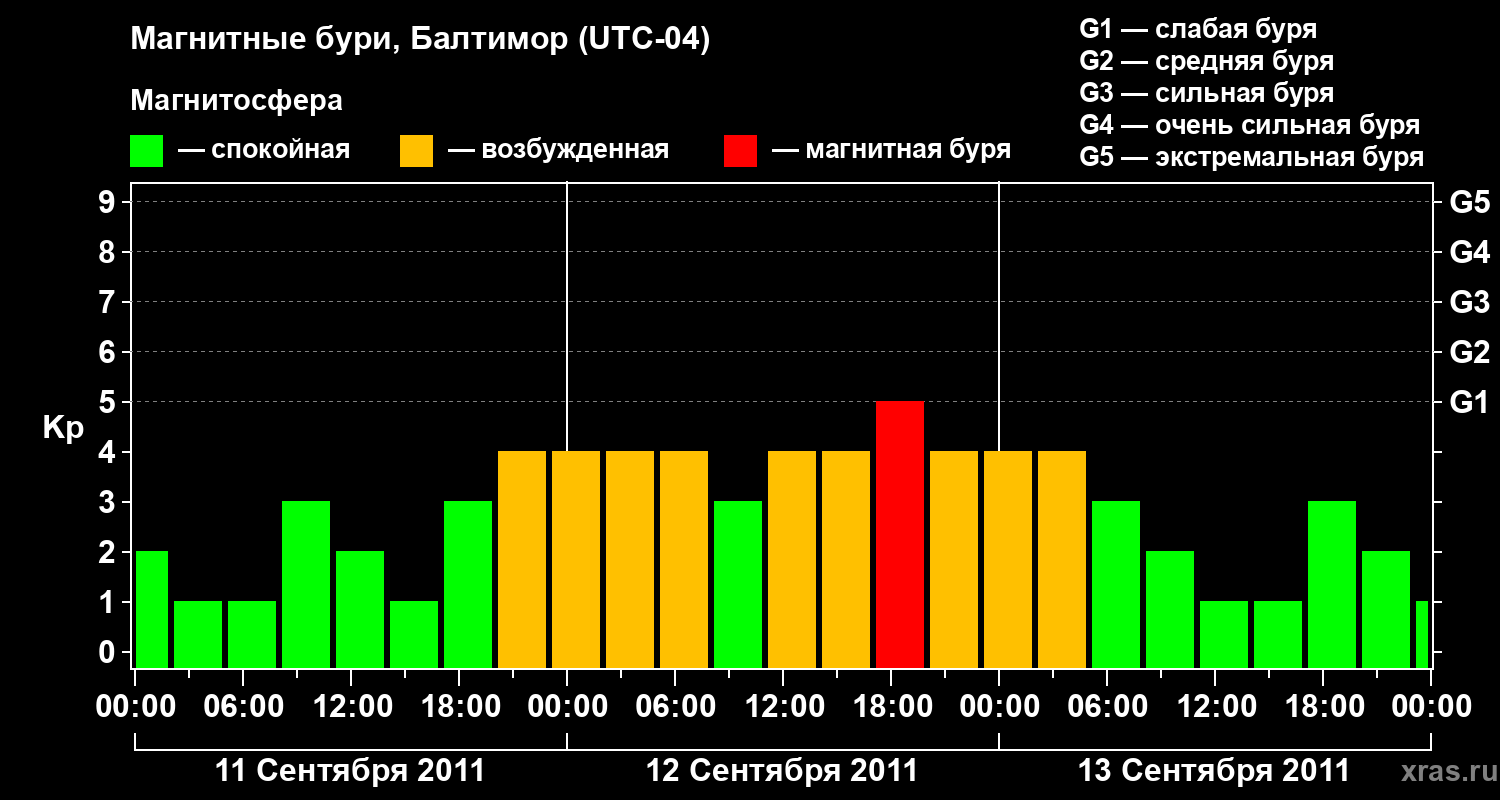
Task: Select the first green Kp 2 bar on 11 September
Action: (152, 609)
